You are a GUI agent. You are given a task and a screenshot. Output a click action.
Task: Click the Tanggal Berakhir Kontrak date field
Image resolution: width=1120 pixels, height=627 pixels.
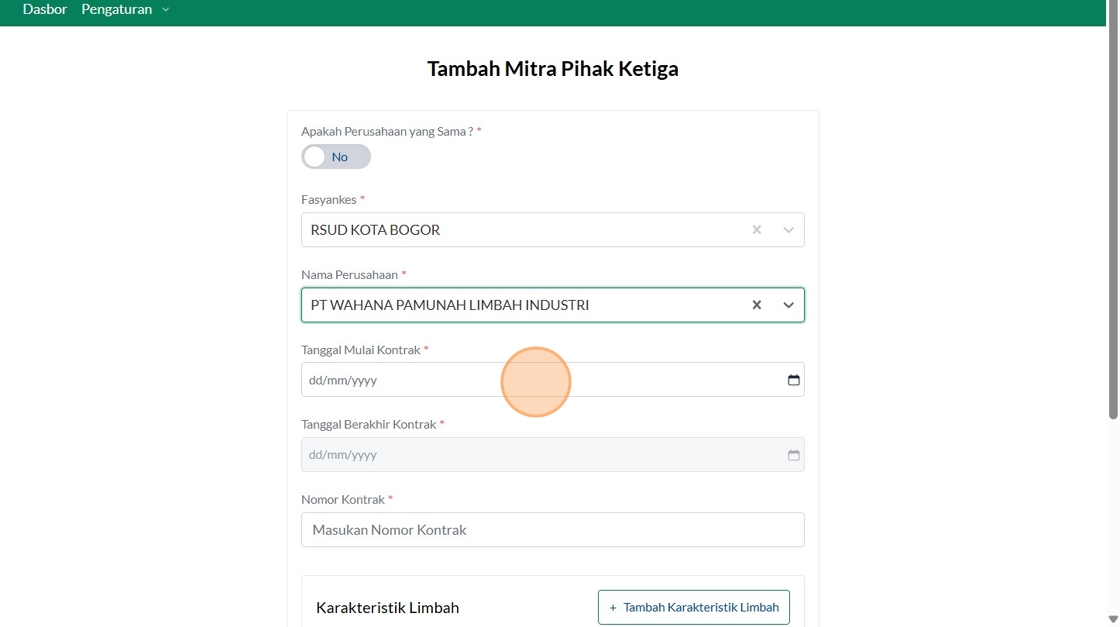pyautogui.click(x=553, y=455)
